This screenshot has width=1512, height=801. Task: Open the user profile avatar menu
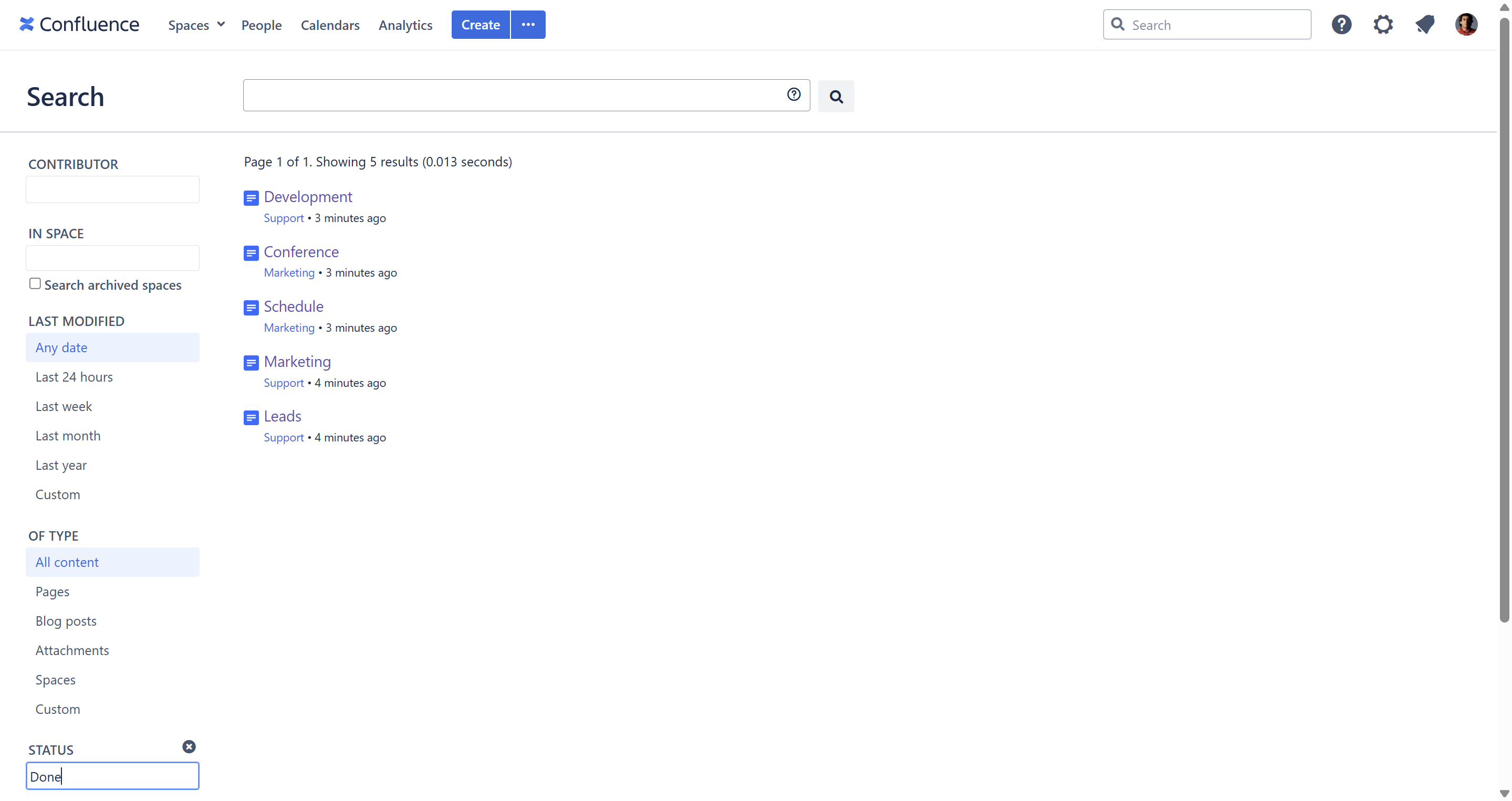(x=1466, y=25)
